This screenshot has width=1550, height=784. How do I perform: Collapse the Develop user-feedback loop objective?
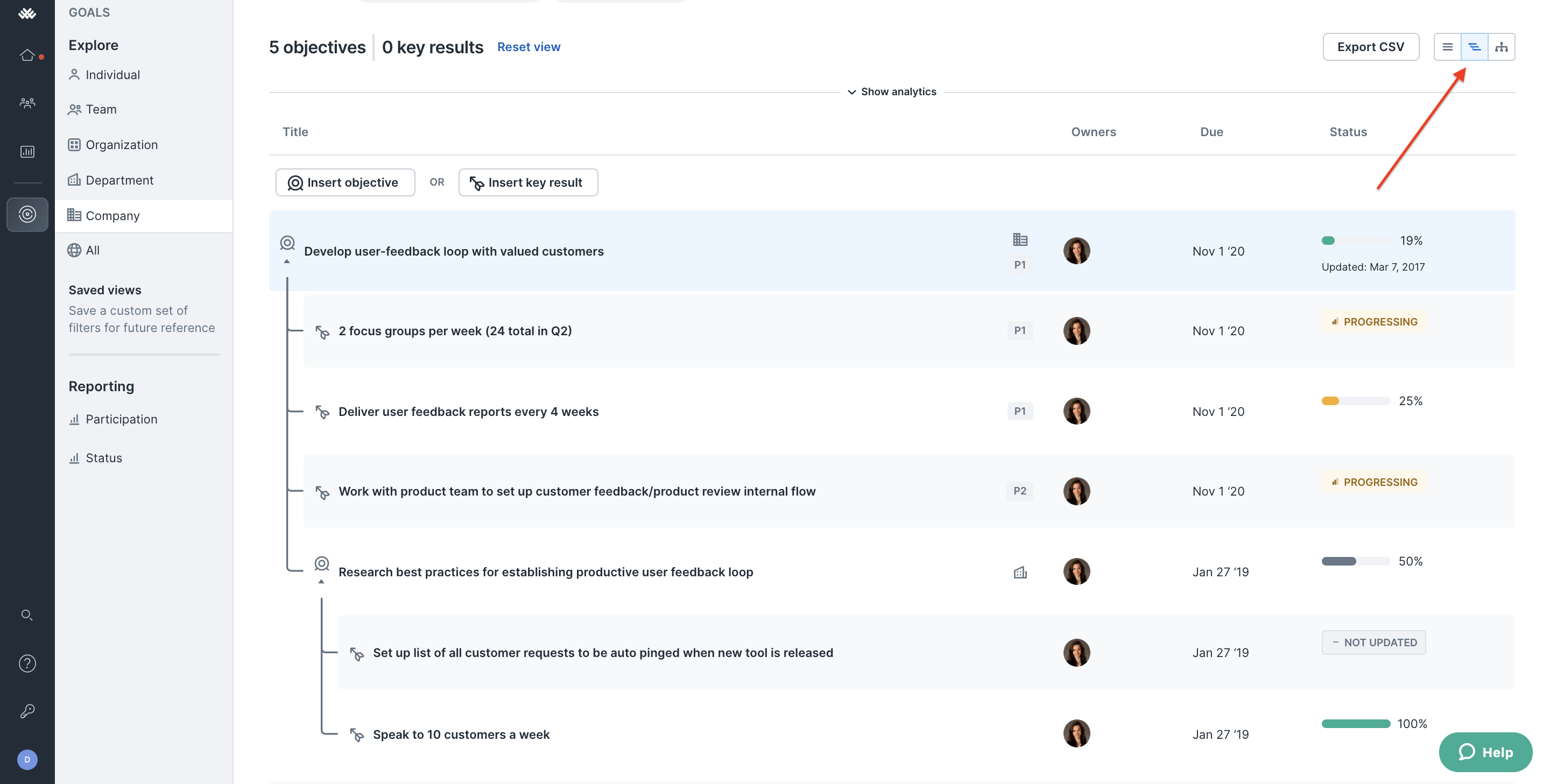coord(287,261)
